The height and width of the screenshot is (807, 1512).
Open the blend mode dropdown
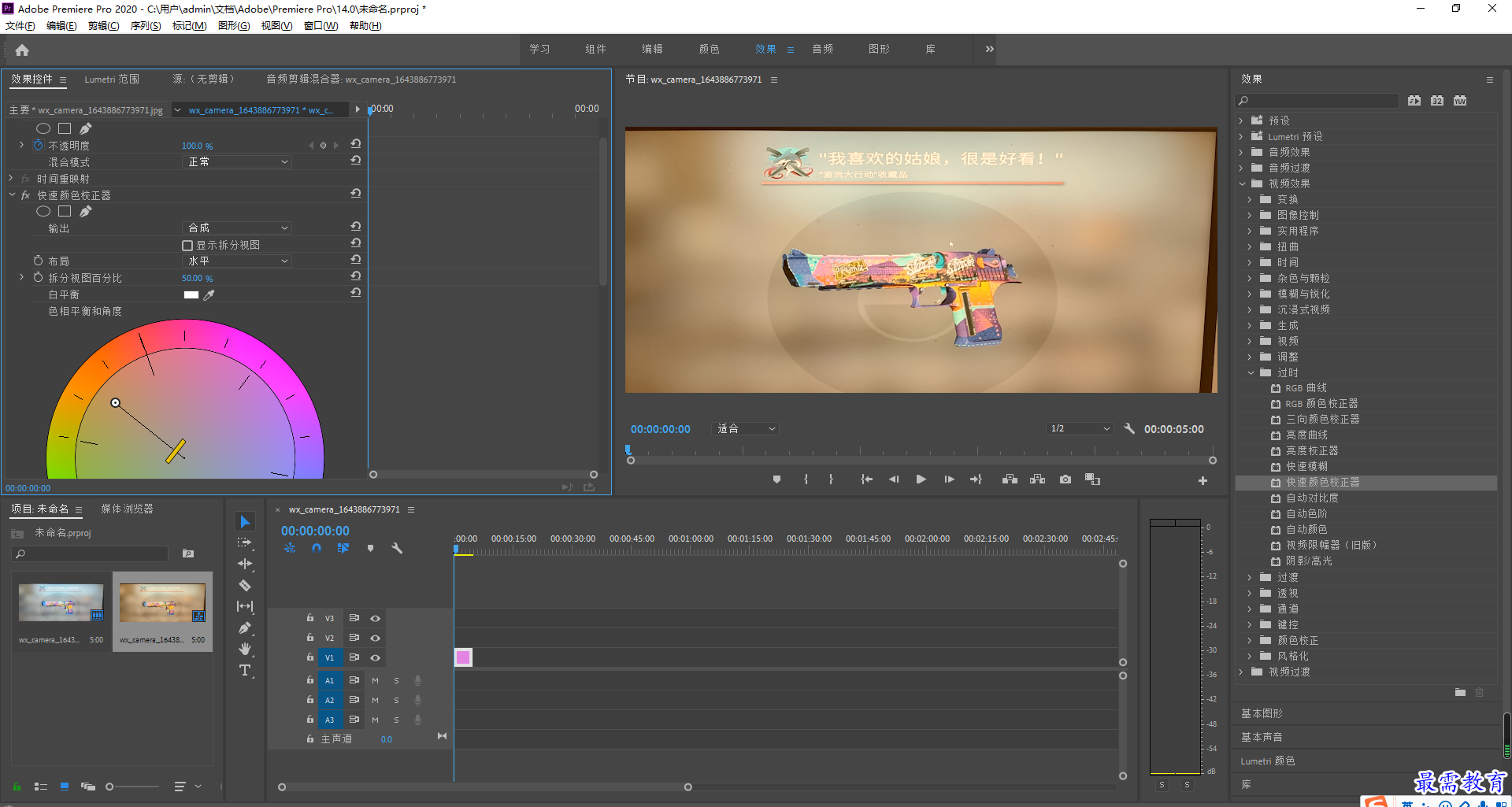[237, 161]
